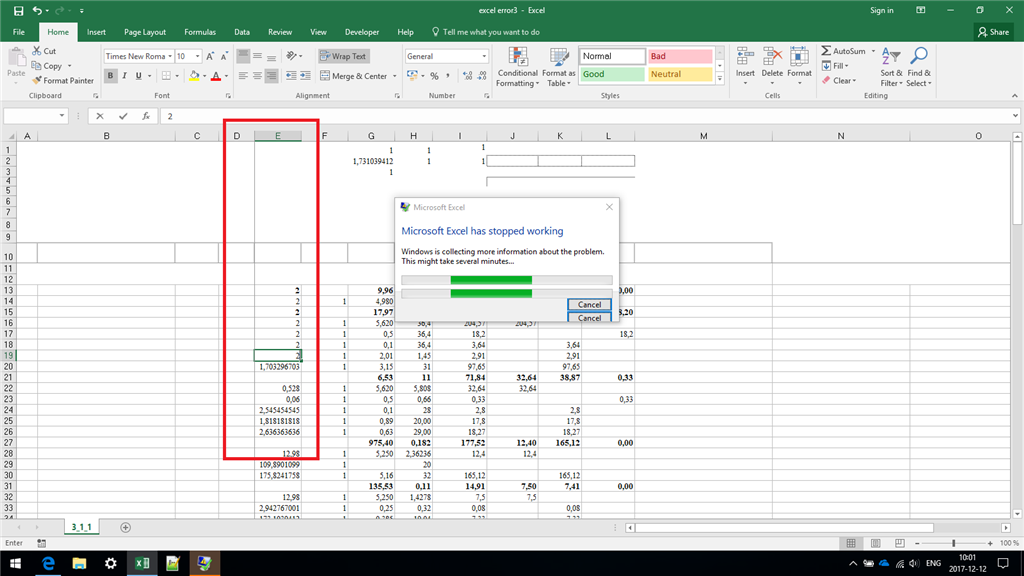Apply the red font color
The height and width of the screenshot is (576, 1024).
(x=216, y=76)
